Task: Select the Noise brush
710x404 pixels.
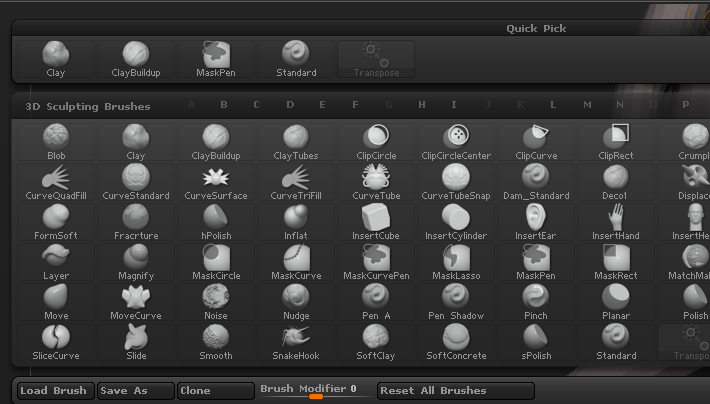Action: 216,303
